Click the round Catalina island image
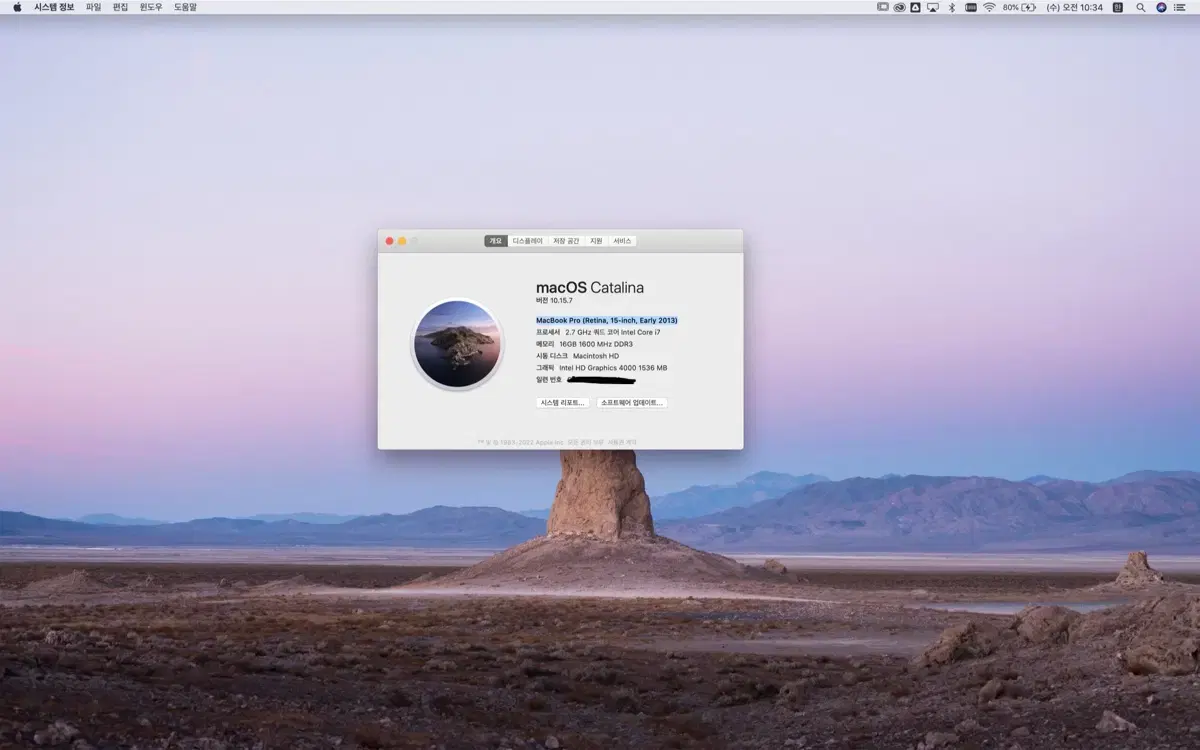Image resolution: width=1200 pixels, height=750 pixels. click(x=456, y=344)
